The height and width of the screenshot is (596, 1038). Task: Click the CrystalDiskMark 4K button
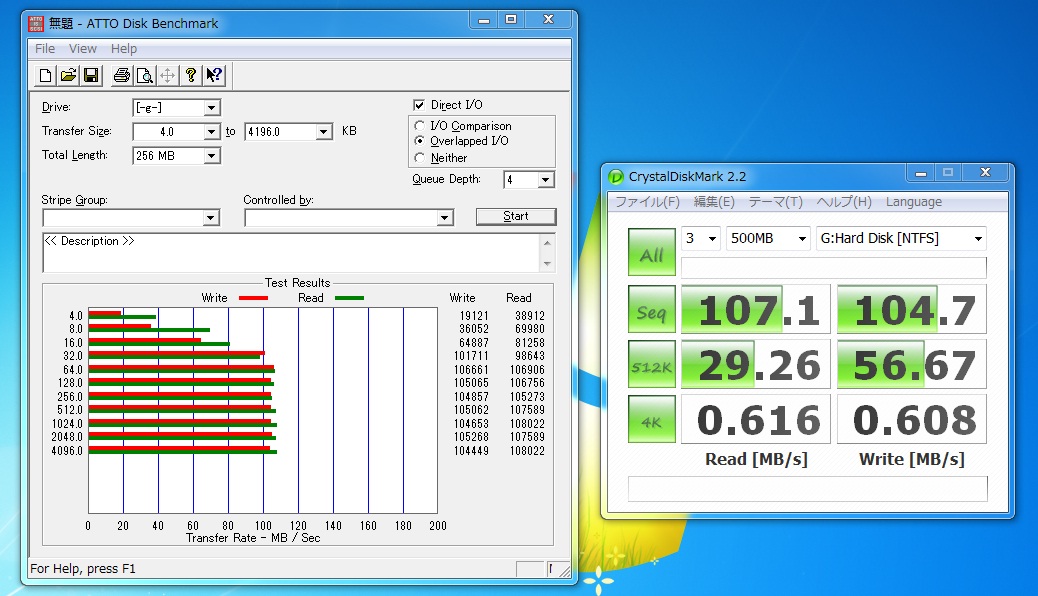651,419
